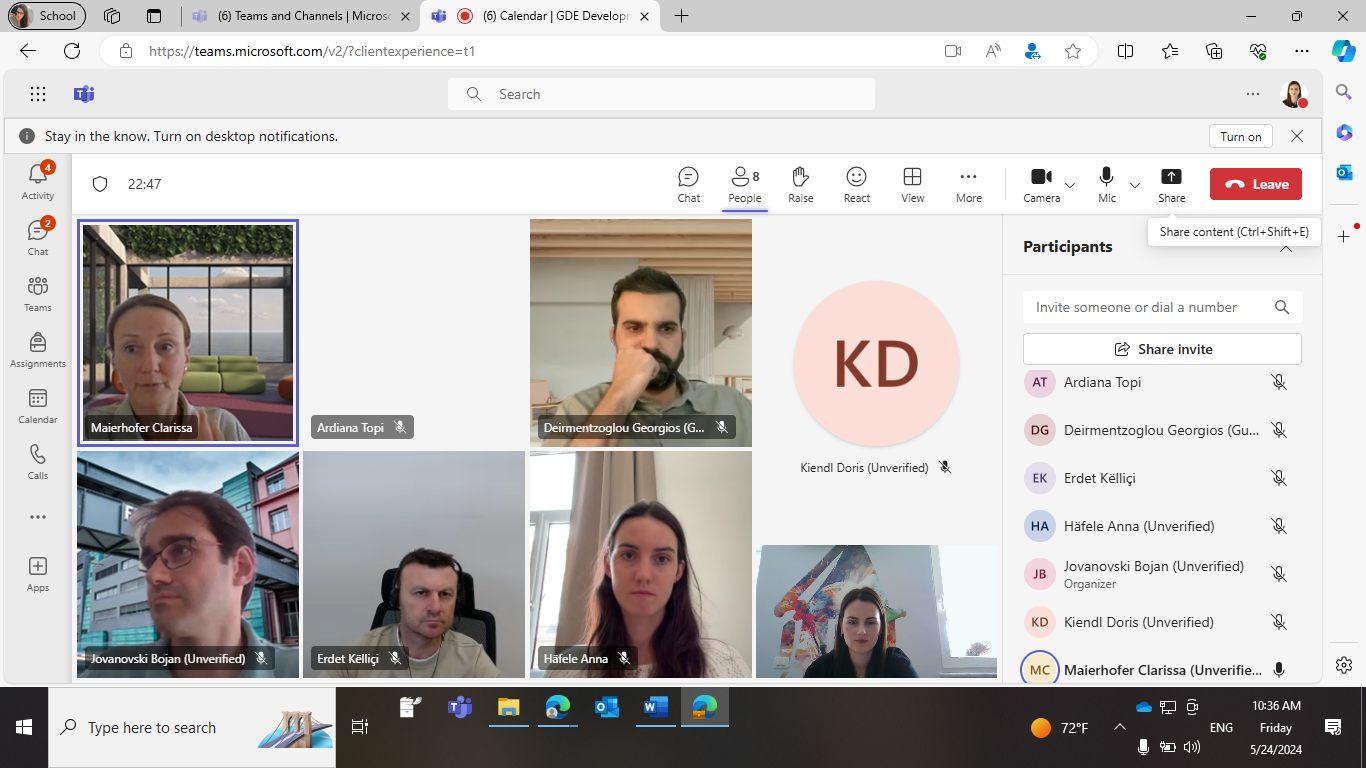Toggle the Mic mute button

pos(1106,184)
